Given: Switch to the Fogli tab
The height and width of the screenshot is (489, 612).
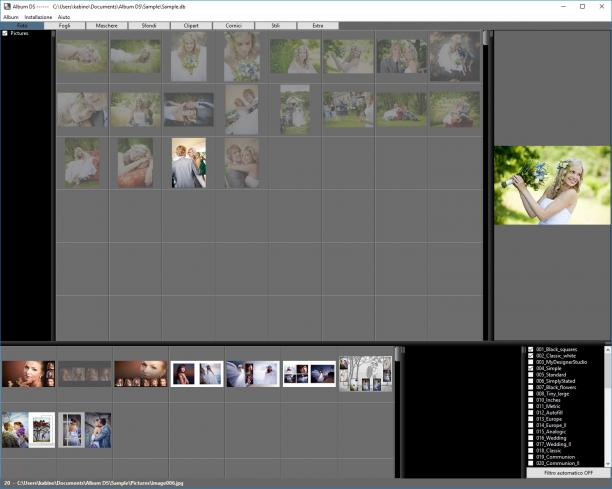Looking at the screenshot, I should coord(64,26).
